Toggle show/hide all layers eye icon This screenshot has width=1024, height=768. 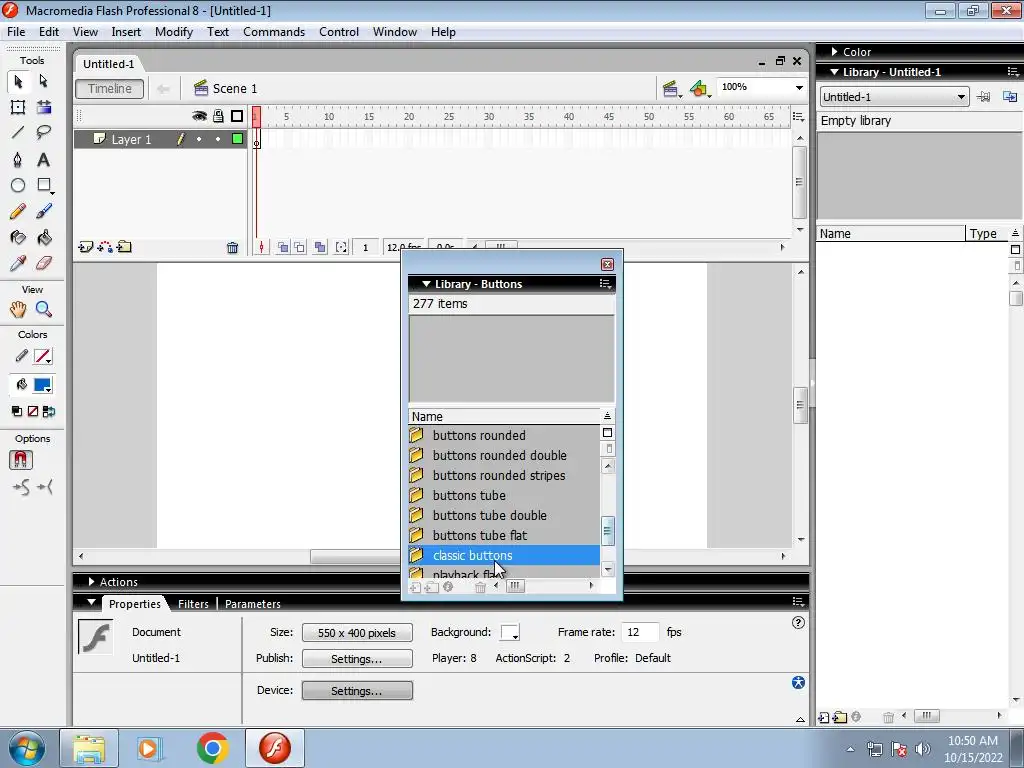pos(199,116)
